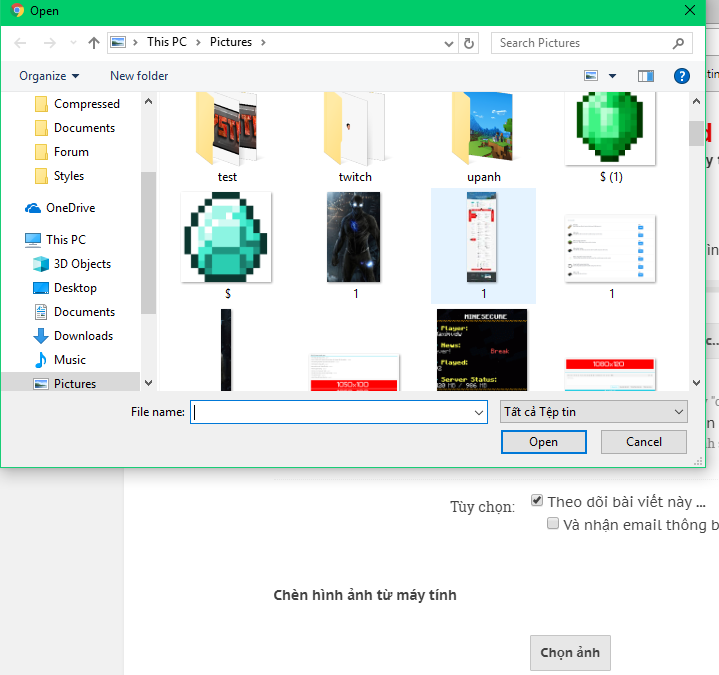
Task: Select Compressed folder in the sidebar
Action: click(77, 104)
